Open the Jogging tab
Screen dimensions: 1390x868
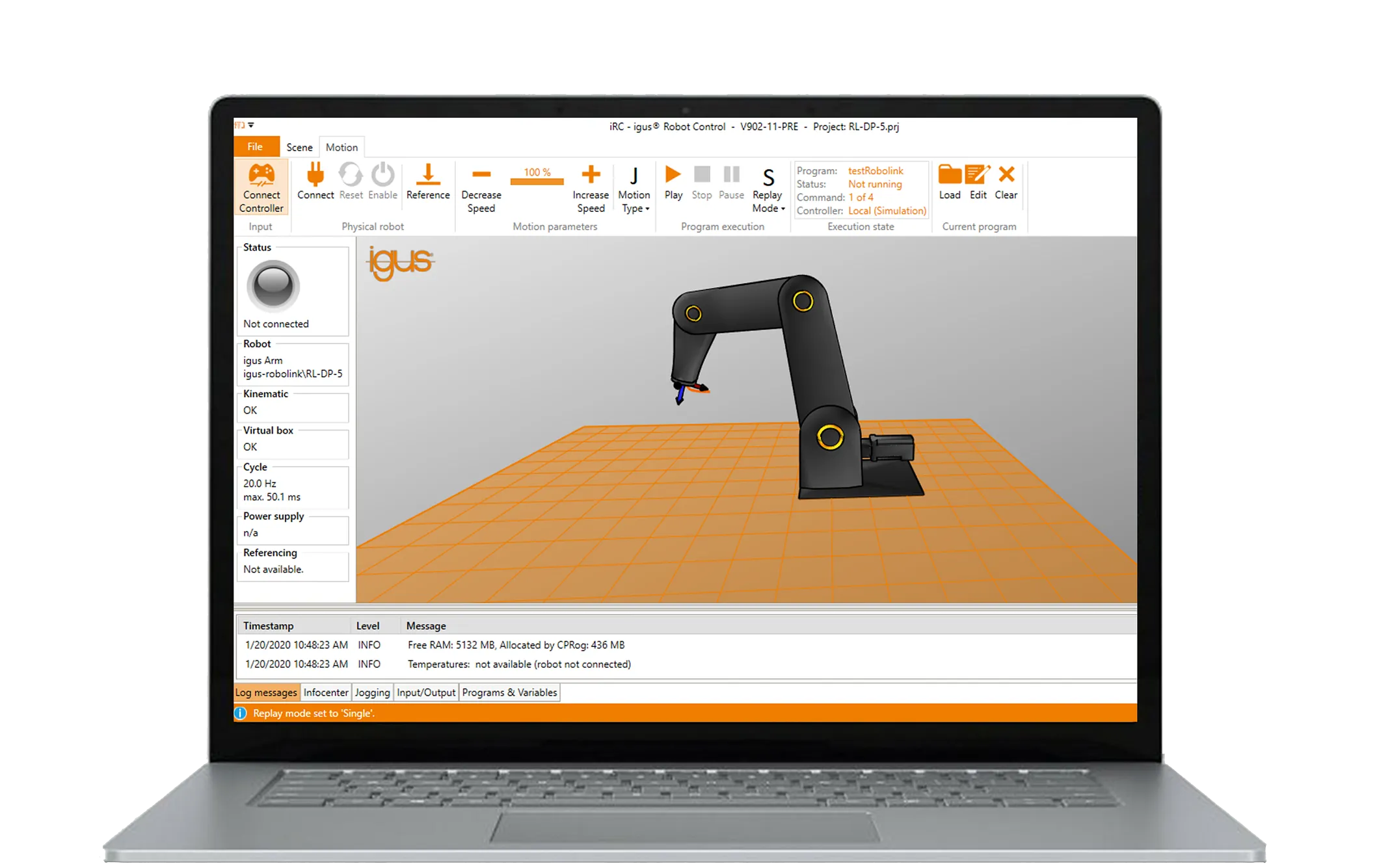pyautogui.click(x=373, y=692)
